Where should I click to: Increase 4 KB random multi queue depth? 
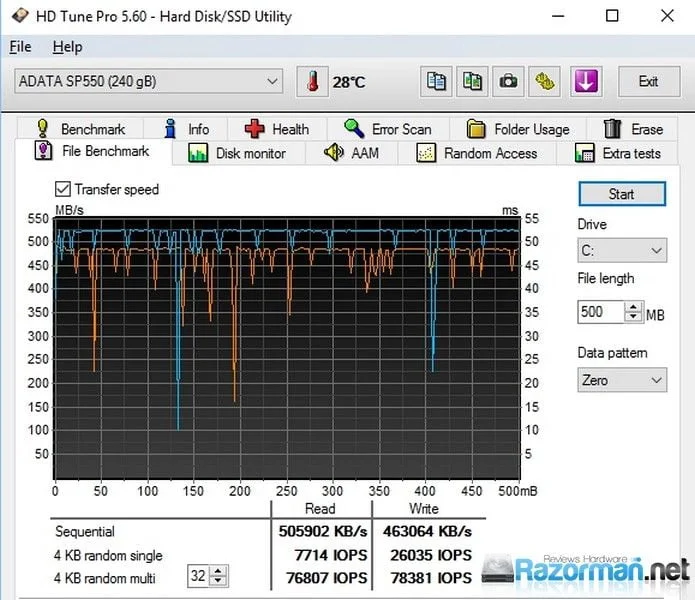point(218,571)
